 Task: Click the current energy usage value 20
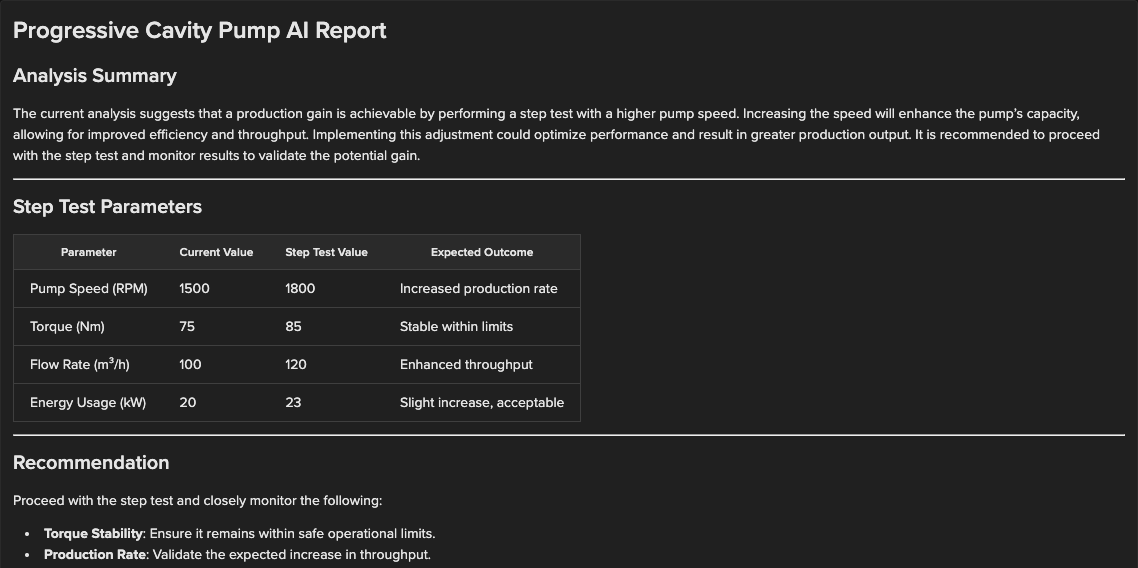coord(188,403)
